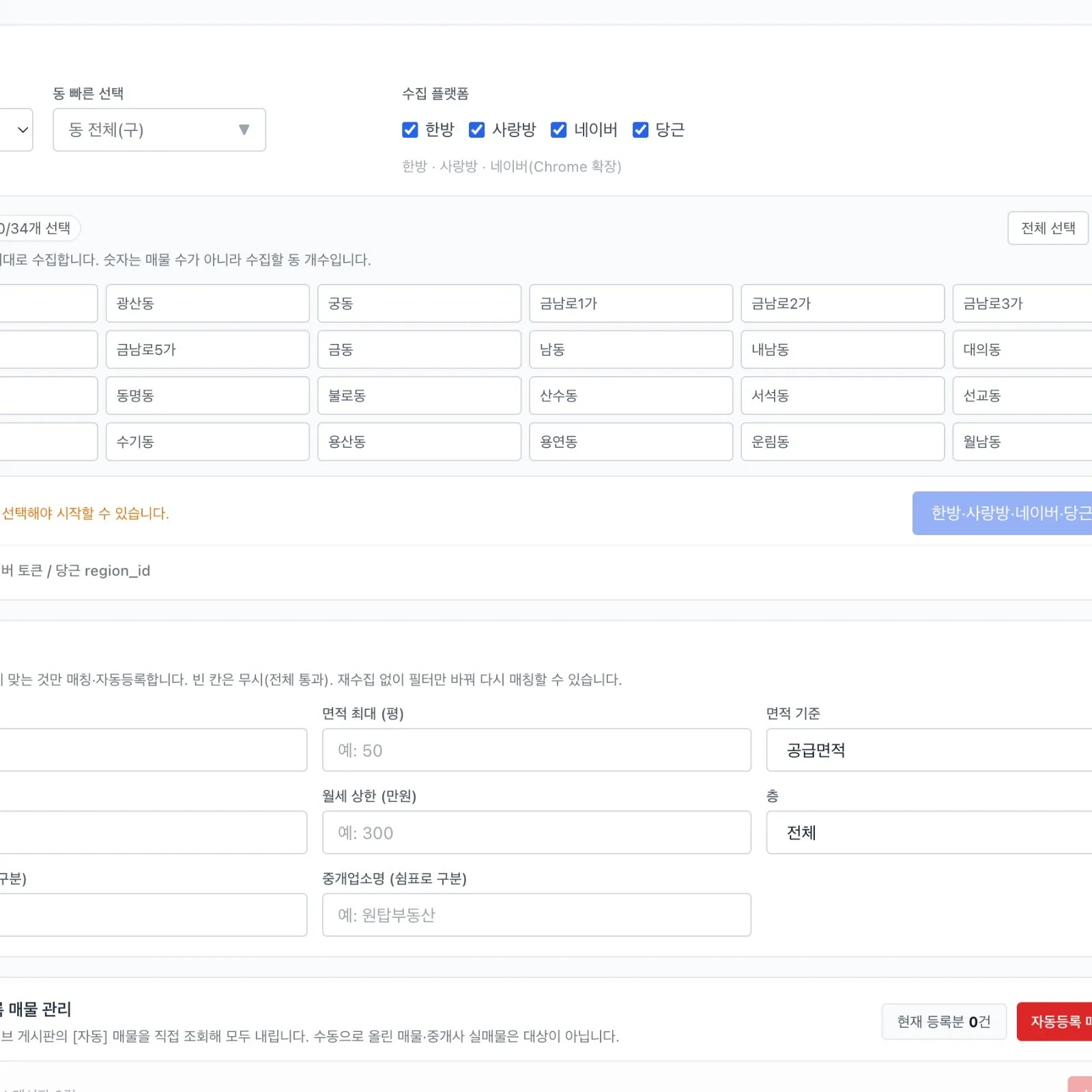1092x1092 pixels.
Task: Focus the 월세 상한 (만원) input field
Action: 536,833
